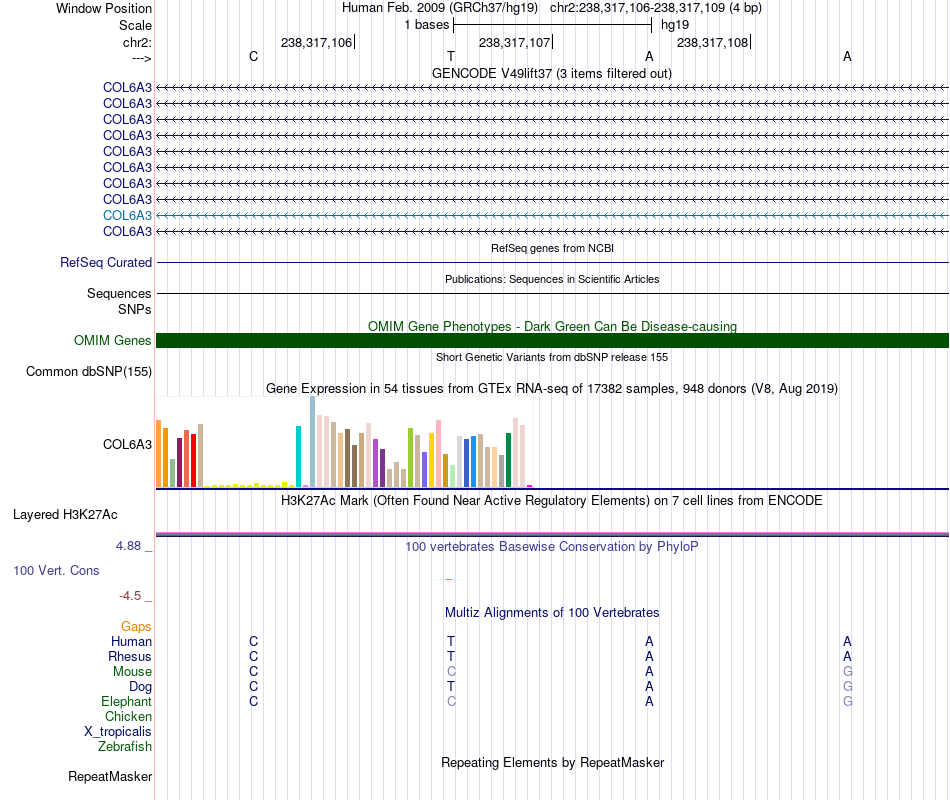Open 'Publications: Sequences in Scientific Articles' title
The height and width of the screenshot is (800, 950).
(x=552, y=279)
